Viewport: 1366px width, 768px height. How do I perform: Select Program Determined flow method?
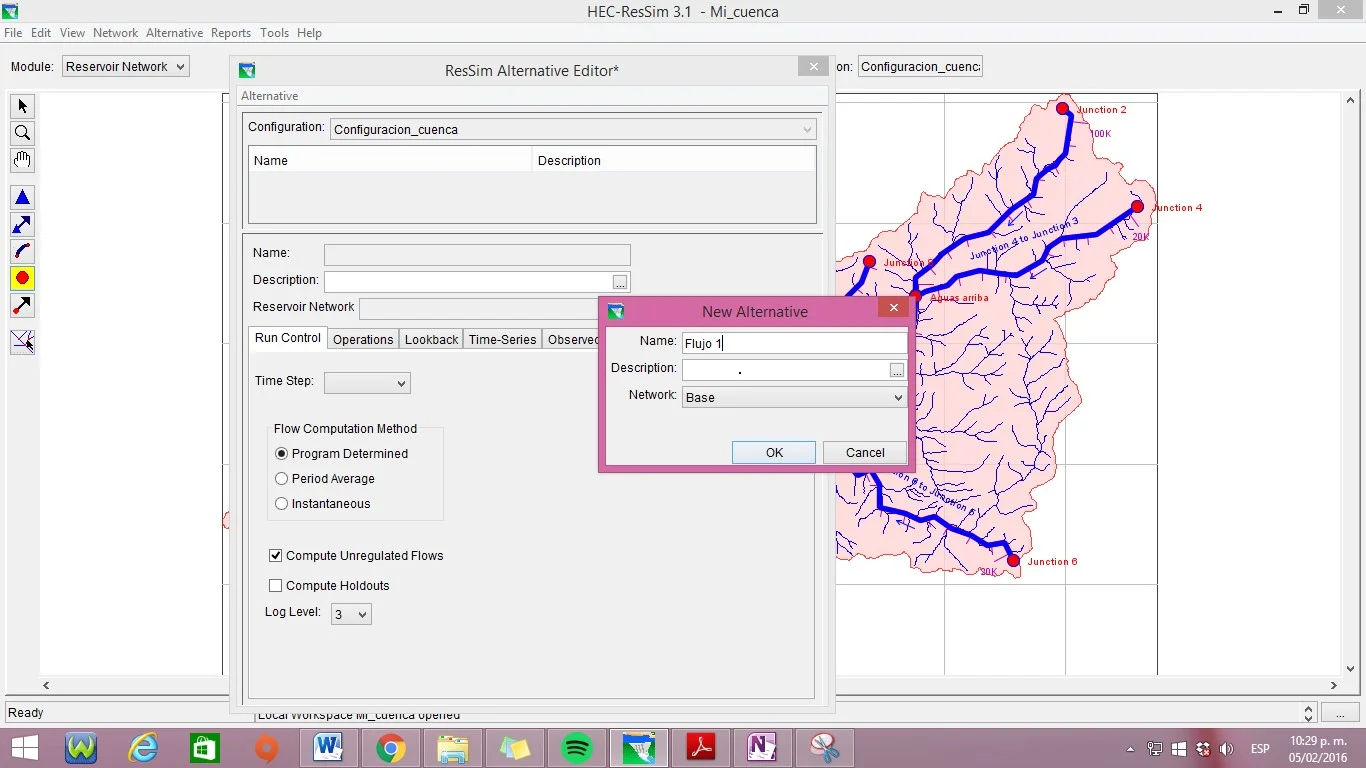pos(341,453)
